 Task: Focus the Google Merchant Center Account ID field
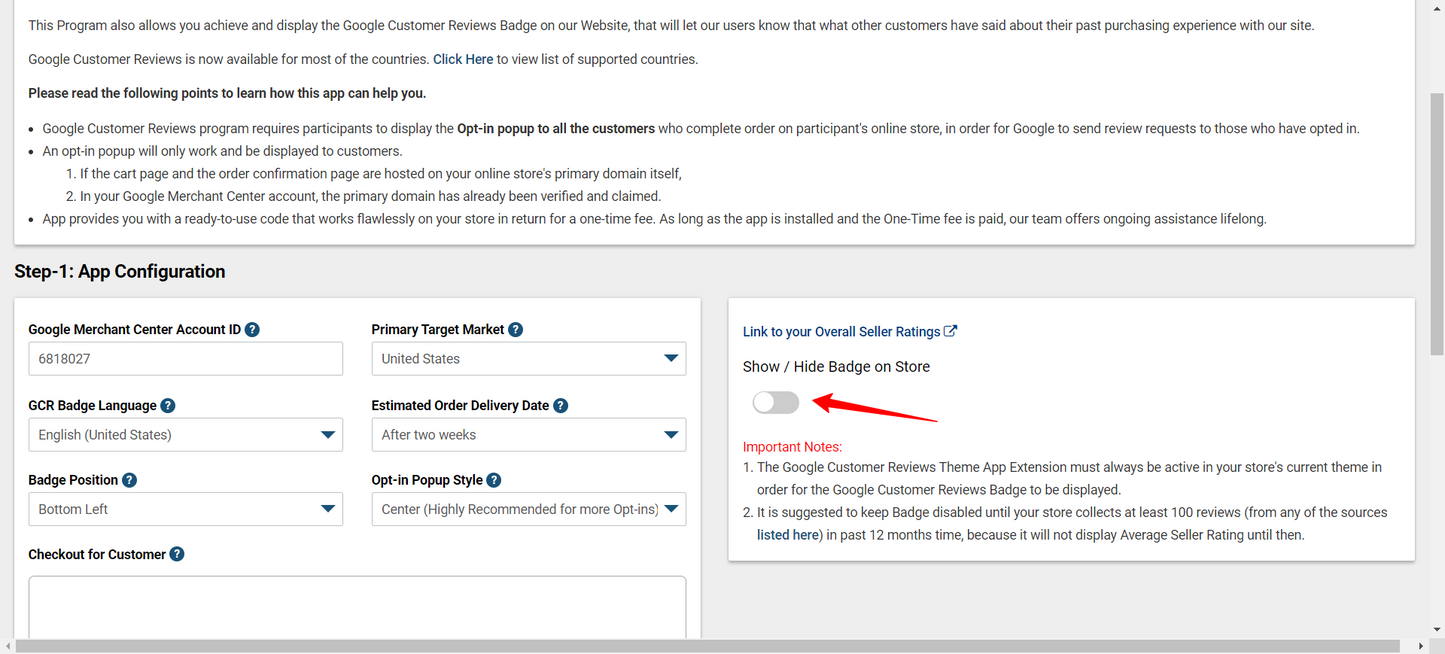185,359
